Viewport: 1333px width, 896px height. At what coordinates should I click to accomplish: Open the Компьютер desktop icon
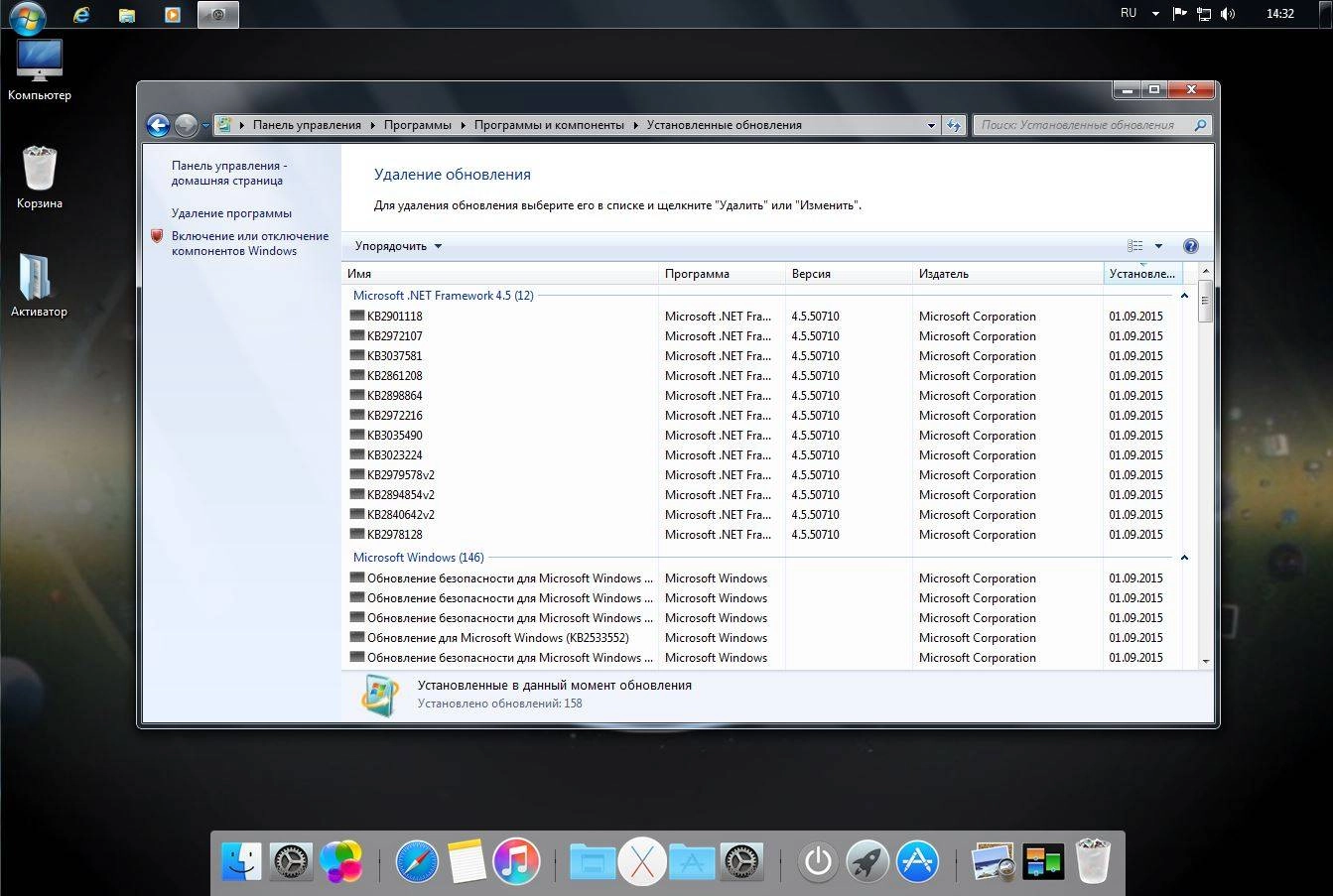point(40,70)
